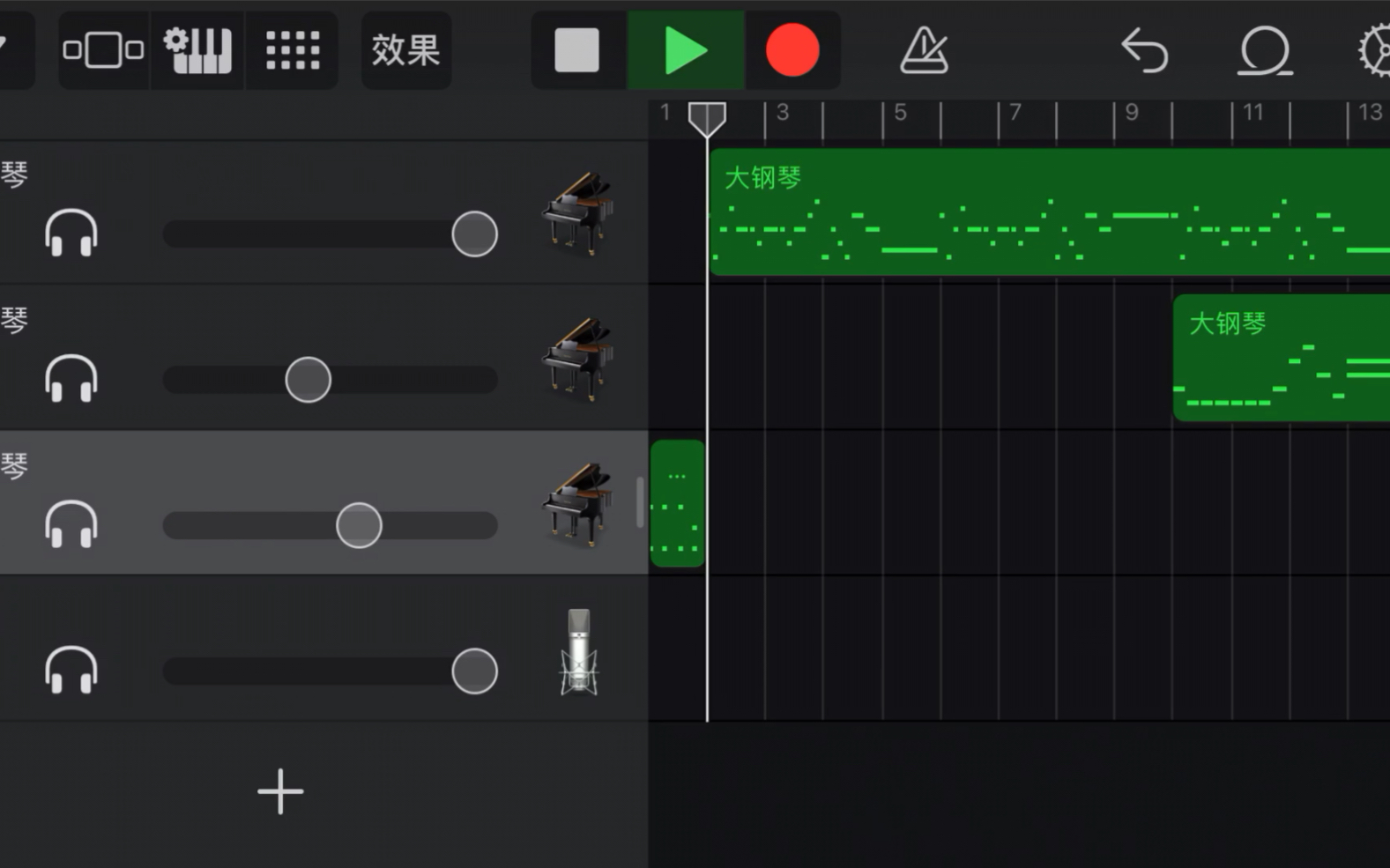Image resolution: width=1390 pixels, height=868 pixels.
Task: Adjust third piano track volume slider
Action: pyautogui.click(x=331, y=525)
